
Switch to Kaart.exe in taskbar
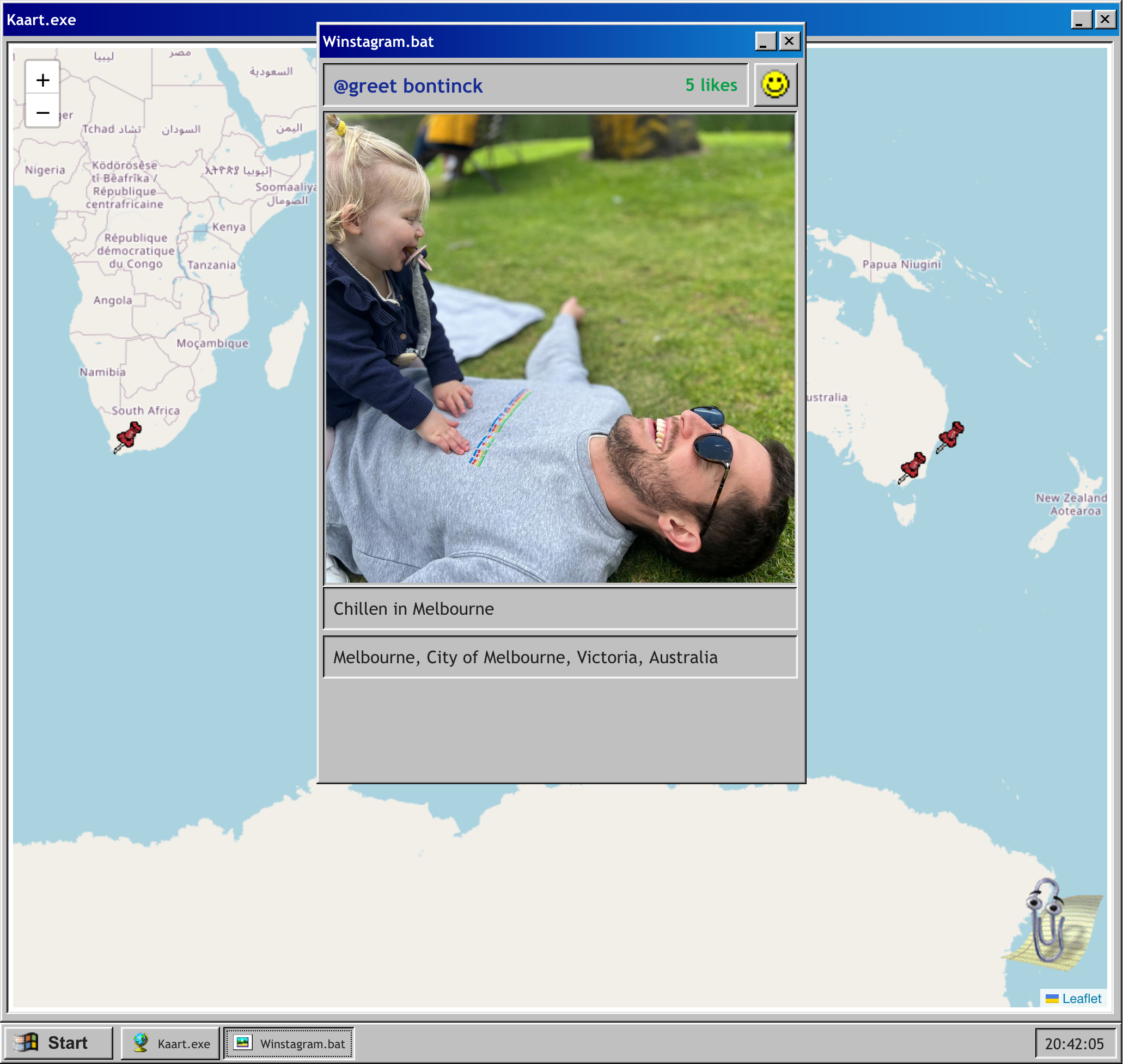pos(170,1043)
